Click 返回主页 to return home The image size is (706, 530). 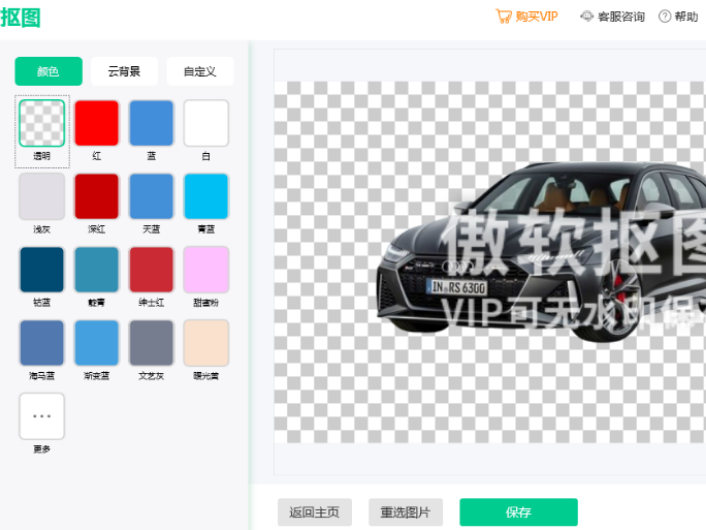(x=315, y=512)
